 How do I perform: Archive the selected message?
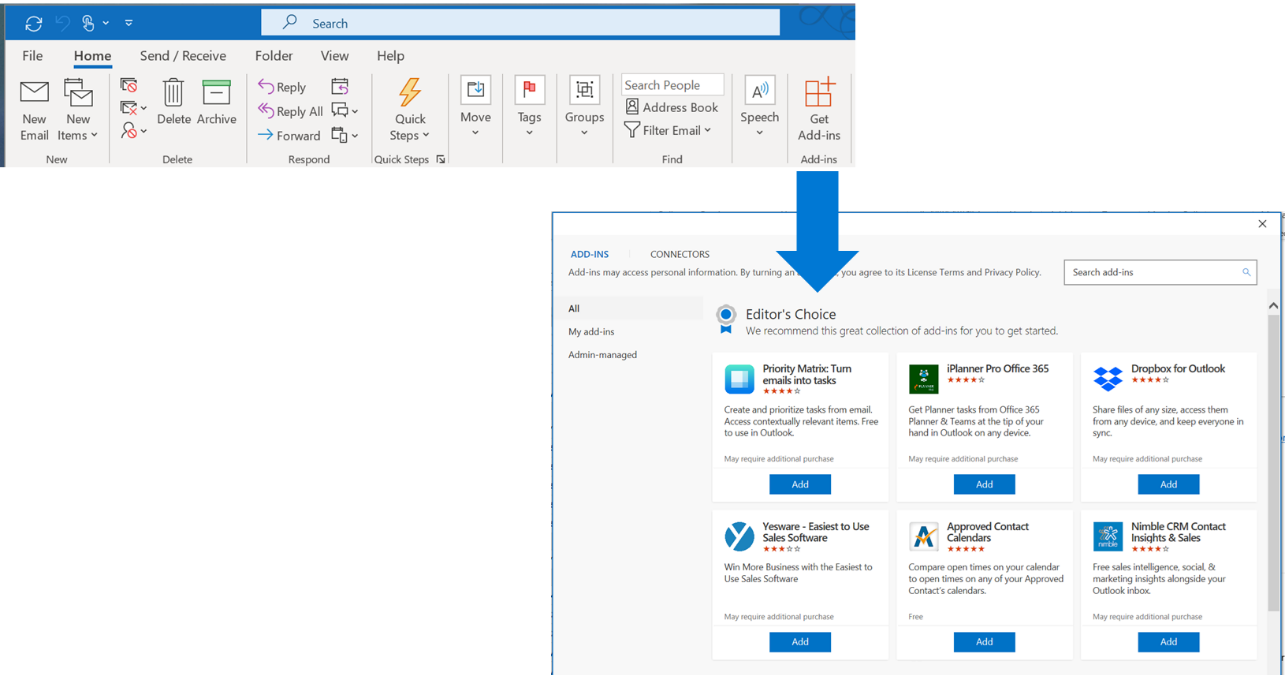(217, 102)
